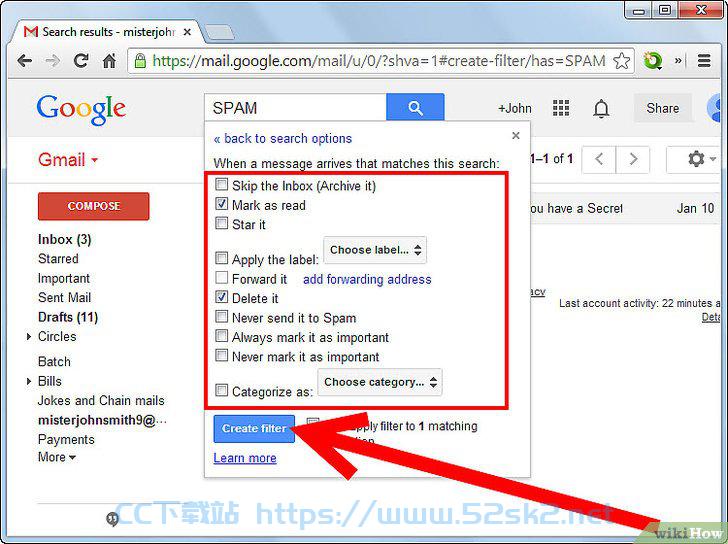Viewport: 728px width, 544px height.
Task: Click the Create filter button
Action: tap(254, 428)
